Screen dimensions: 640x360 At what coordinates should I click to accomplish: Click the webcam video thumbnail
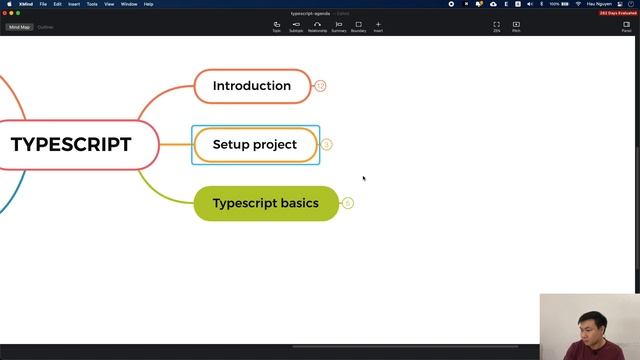tap(589, 327)
